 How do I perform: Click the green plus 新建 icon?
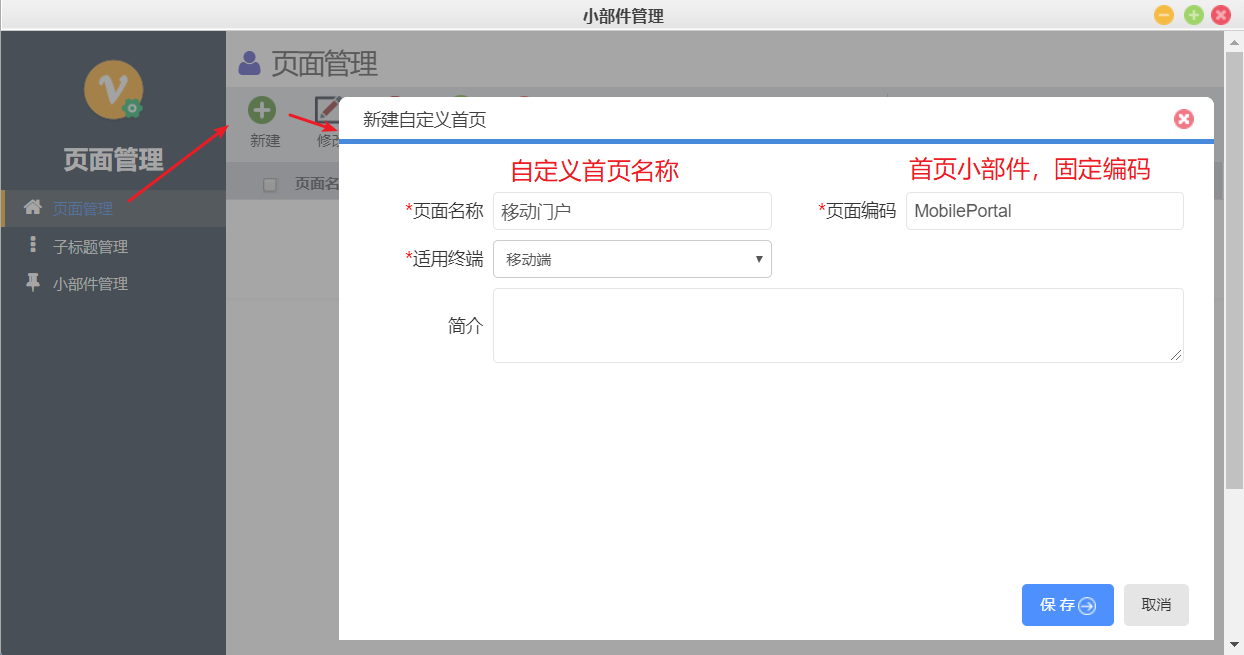pos(262,111)
